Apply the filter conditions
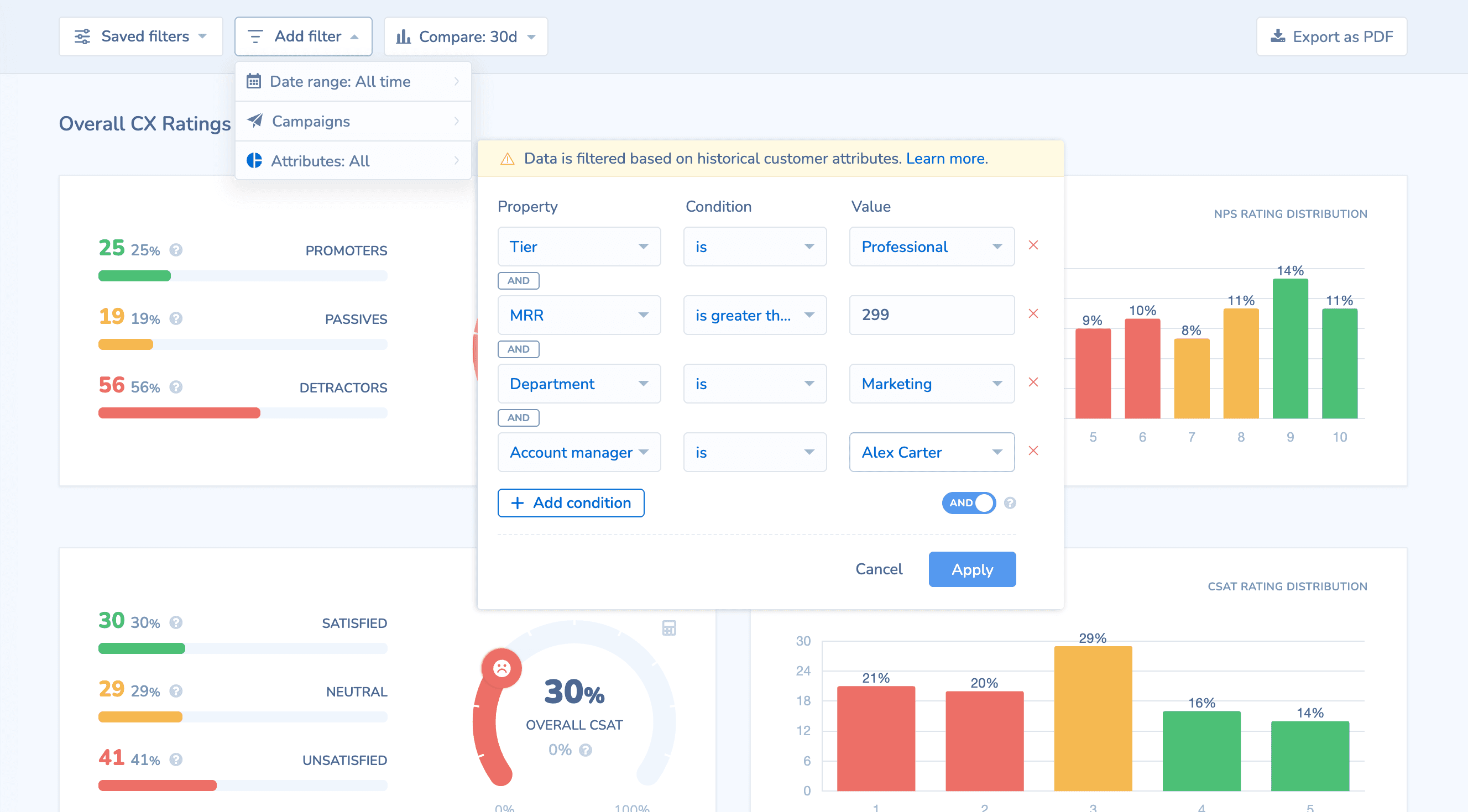The image size is (1468, 812). pyautogui.click(x=971, y=569)
